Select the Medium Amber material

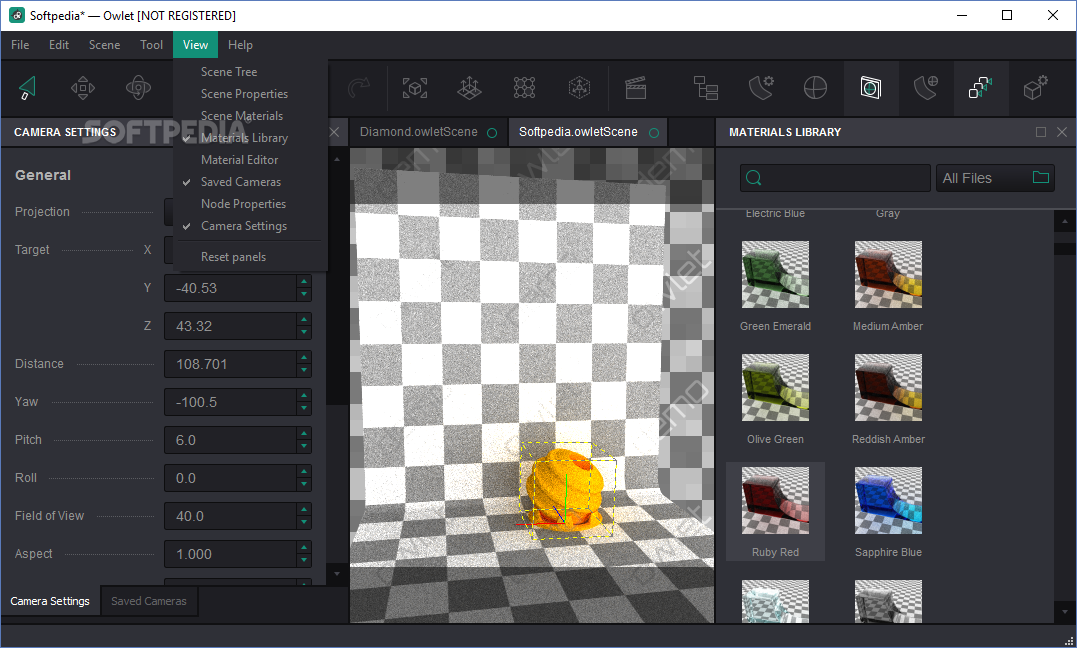click(x=888, y=287)
